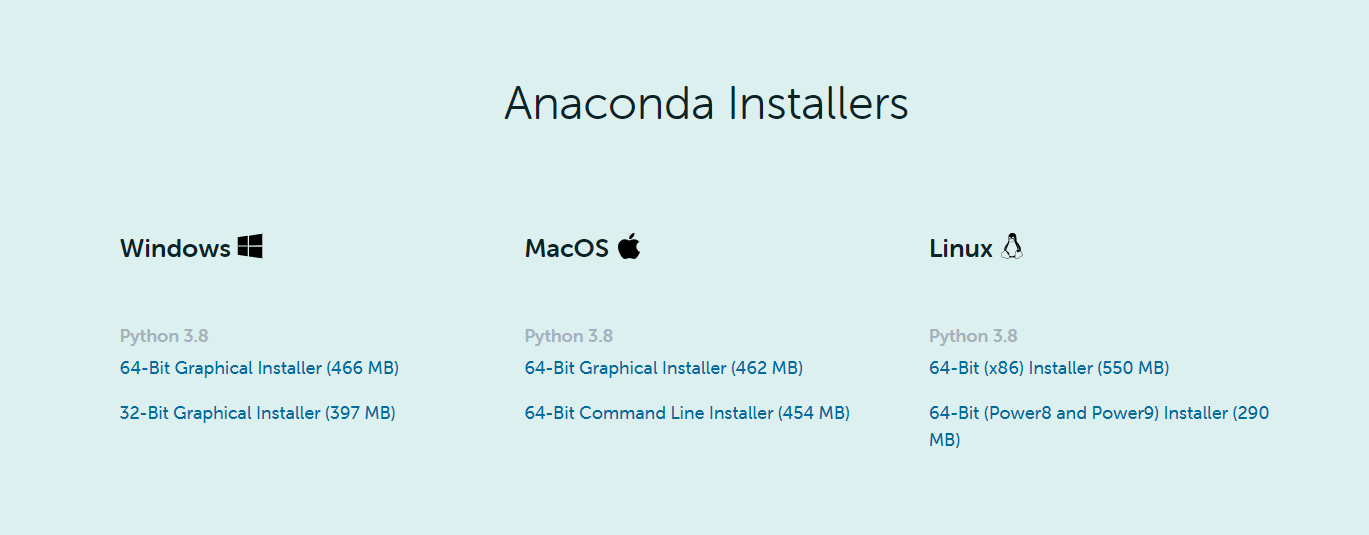Download Windows 64-Bit Graphical Installer (466 MB)
Viewport: 1369px width, 535px height.
click(259, 368)
